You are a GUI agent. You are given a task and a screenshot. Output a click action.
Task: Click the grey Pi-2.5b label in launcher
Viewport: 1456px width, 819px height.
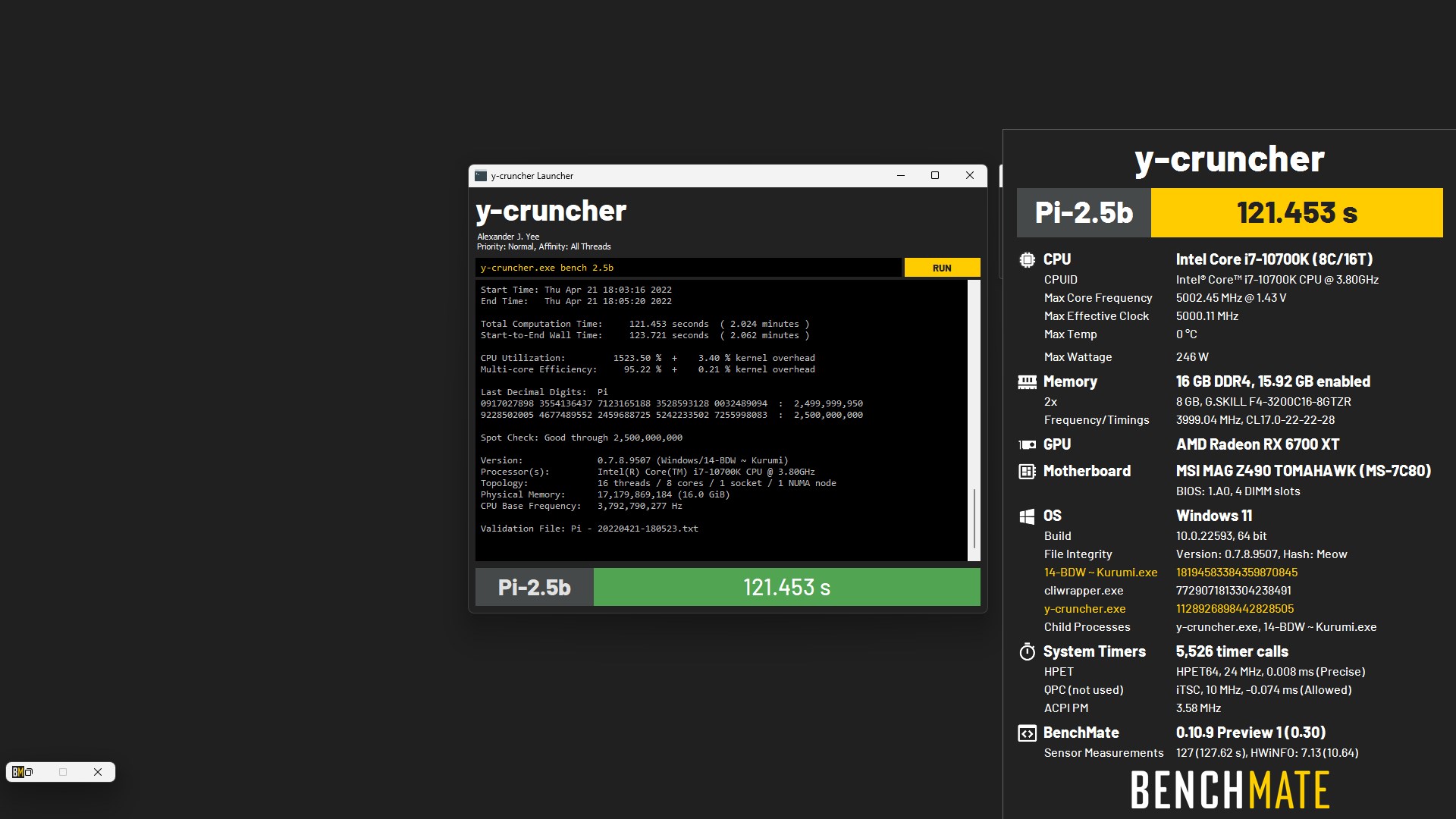[x=534, y=587]
